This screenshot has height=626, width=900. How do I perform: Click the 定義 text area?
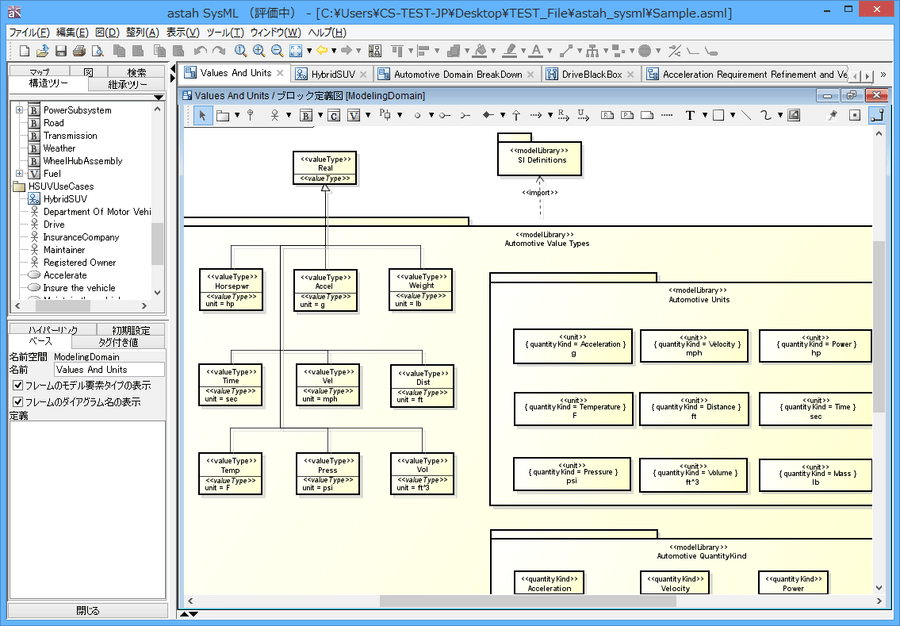pos(87,510)
